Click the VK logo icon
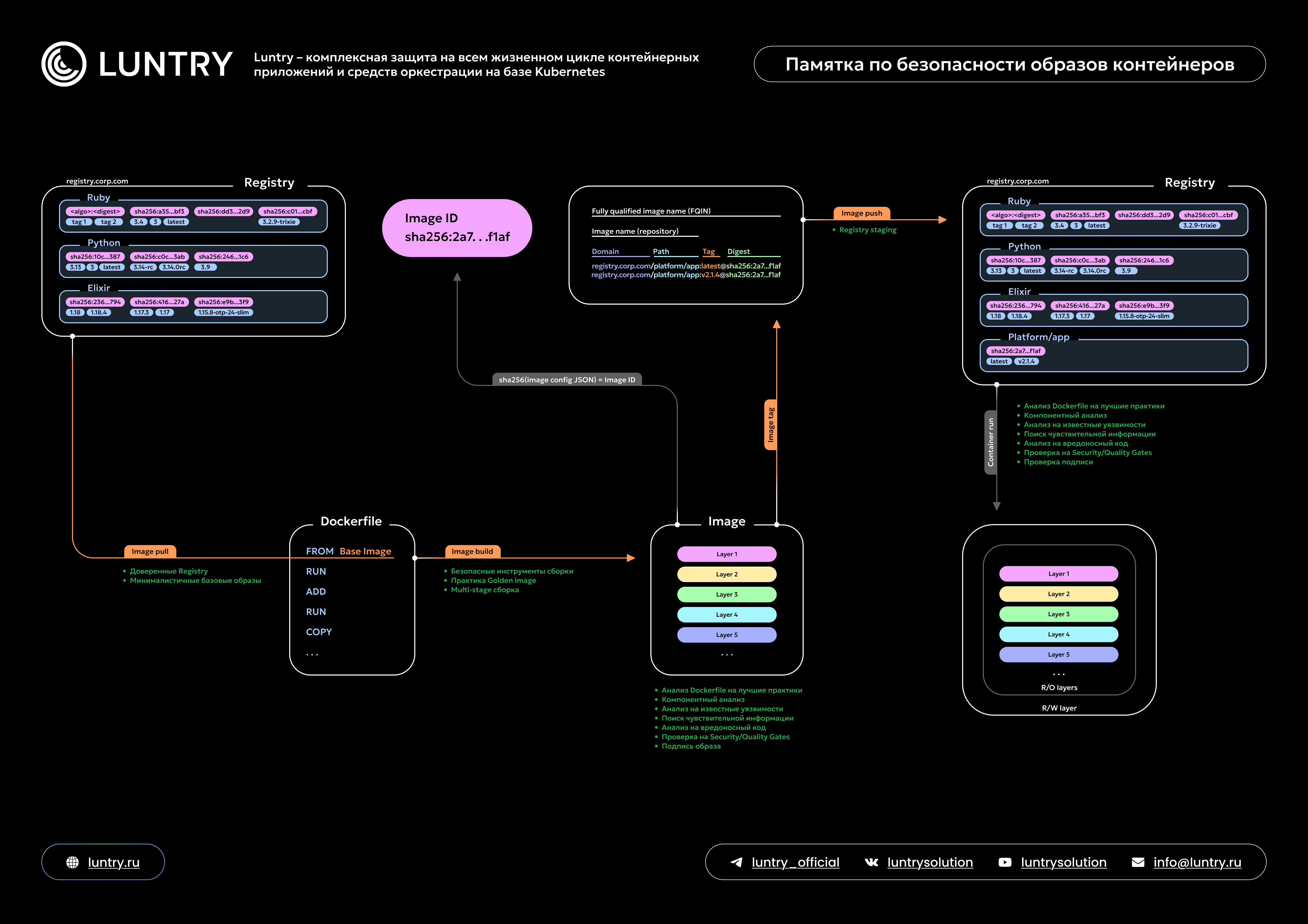 click(x=872, y=862)
